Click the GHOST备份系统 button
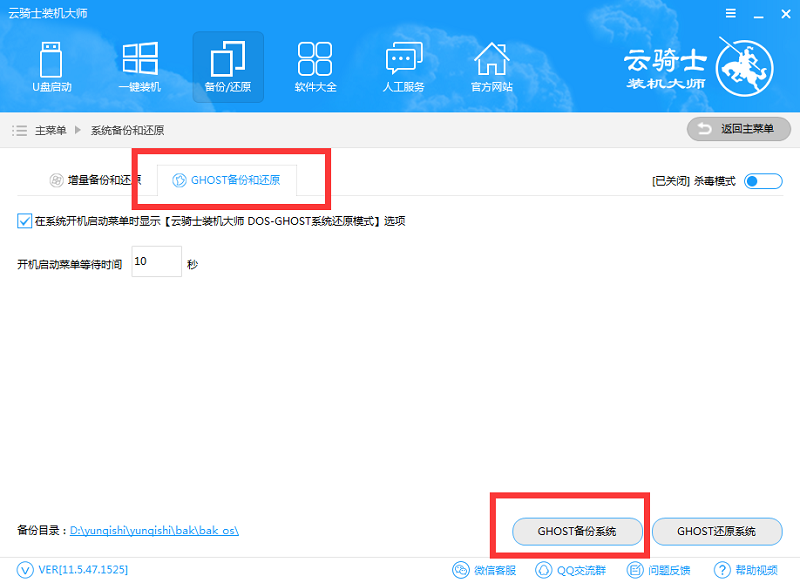This screenshot has height=583, width=800. click(577, 531)
